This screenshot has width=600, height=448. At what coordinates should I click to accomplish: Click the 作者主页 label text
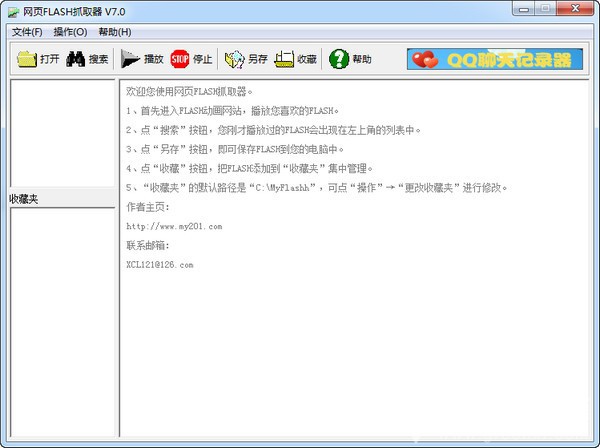tap(148, 207)
